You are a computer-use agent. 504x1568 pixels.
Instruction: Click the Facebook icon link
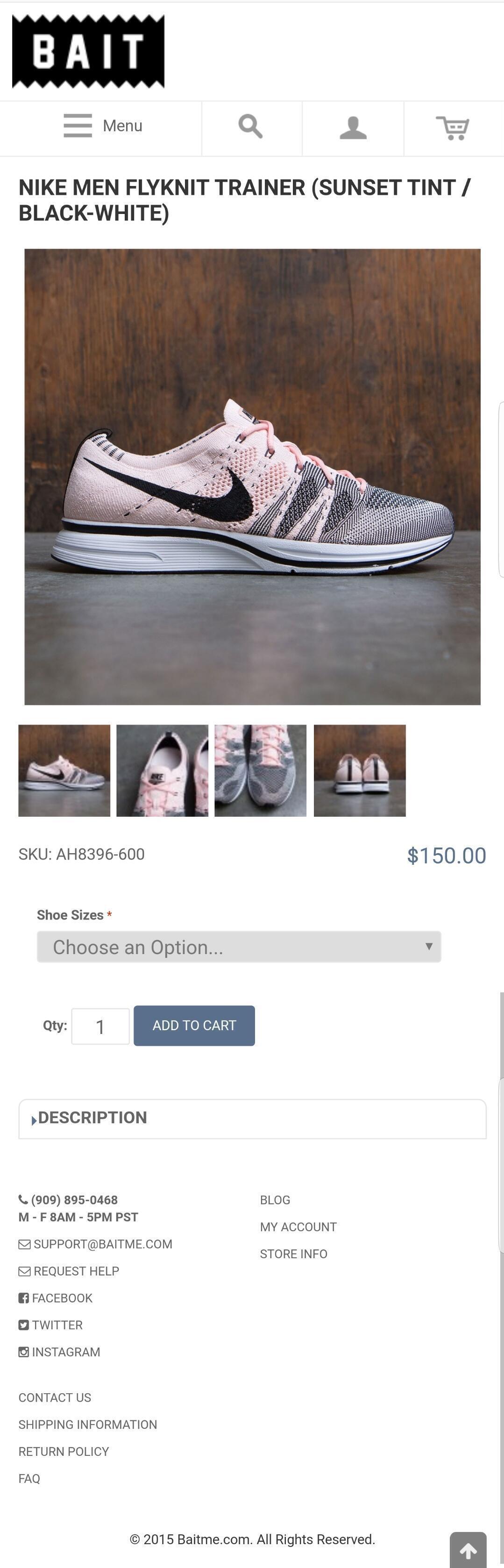tap(24, 1298)
